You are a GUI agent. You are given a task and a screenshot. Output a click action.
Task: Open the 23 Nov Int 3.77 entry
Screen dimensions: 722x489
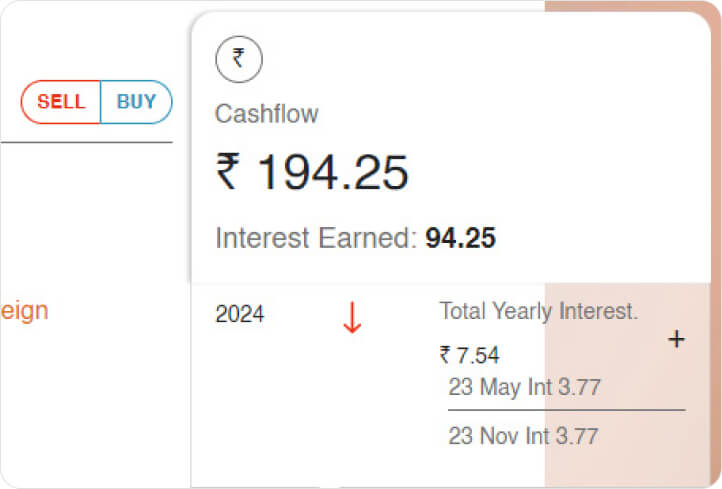[x=523, y=436]
